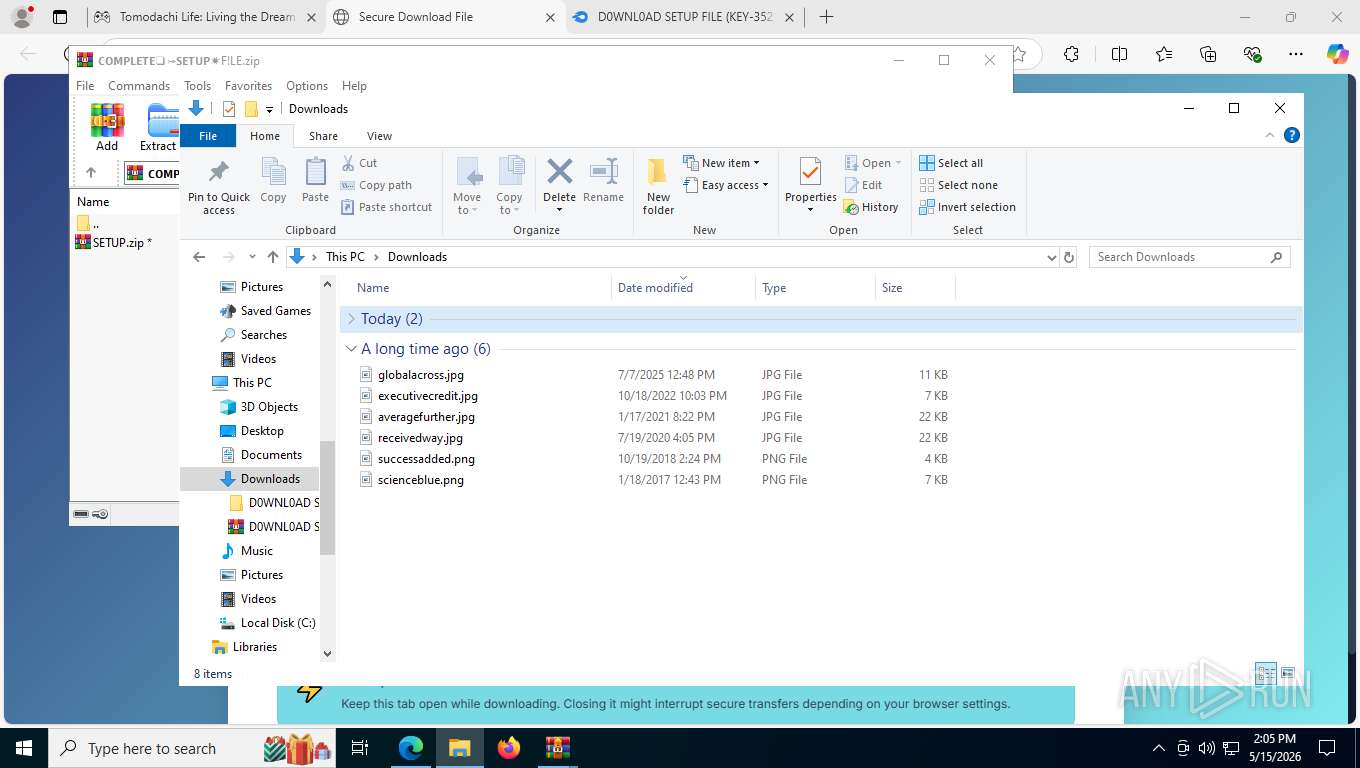Click Select all in ribbon
The image size is (1360, 768).
coord(951,163)
